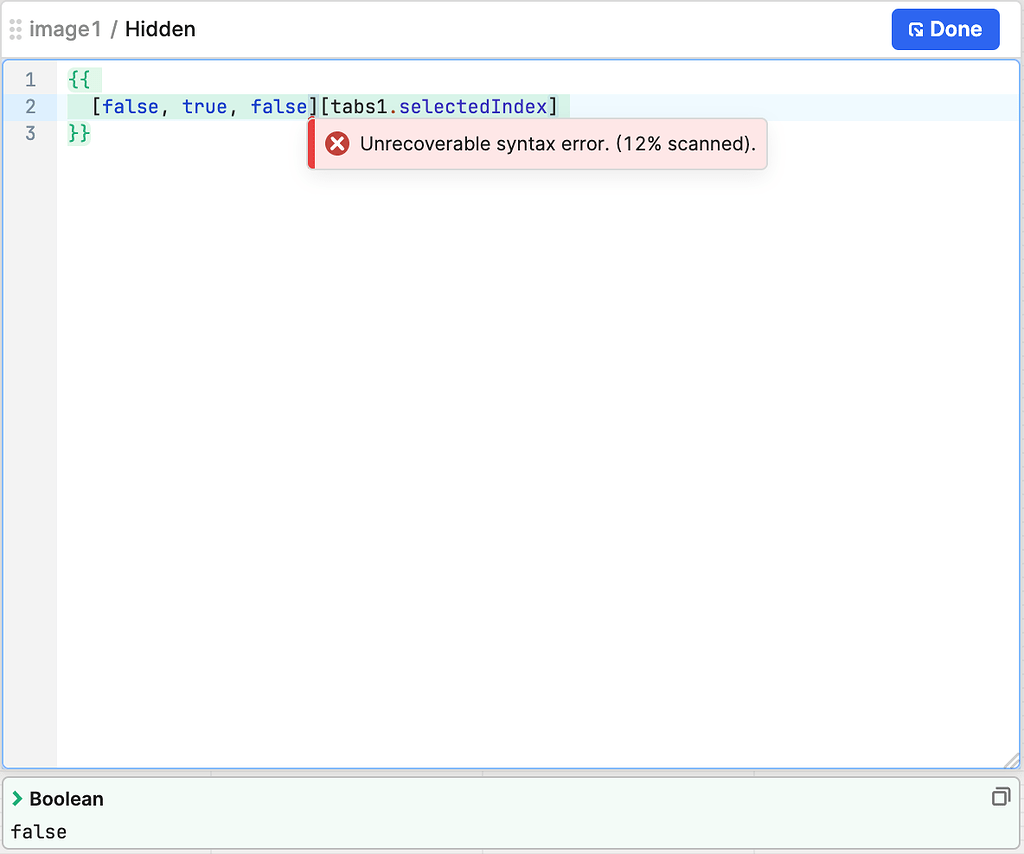Click the red error X icon
This screenshot has width=1024, height=854.
click(x=337, y=143)
